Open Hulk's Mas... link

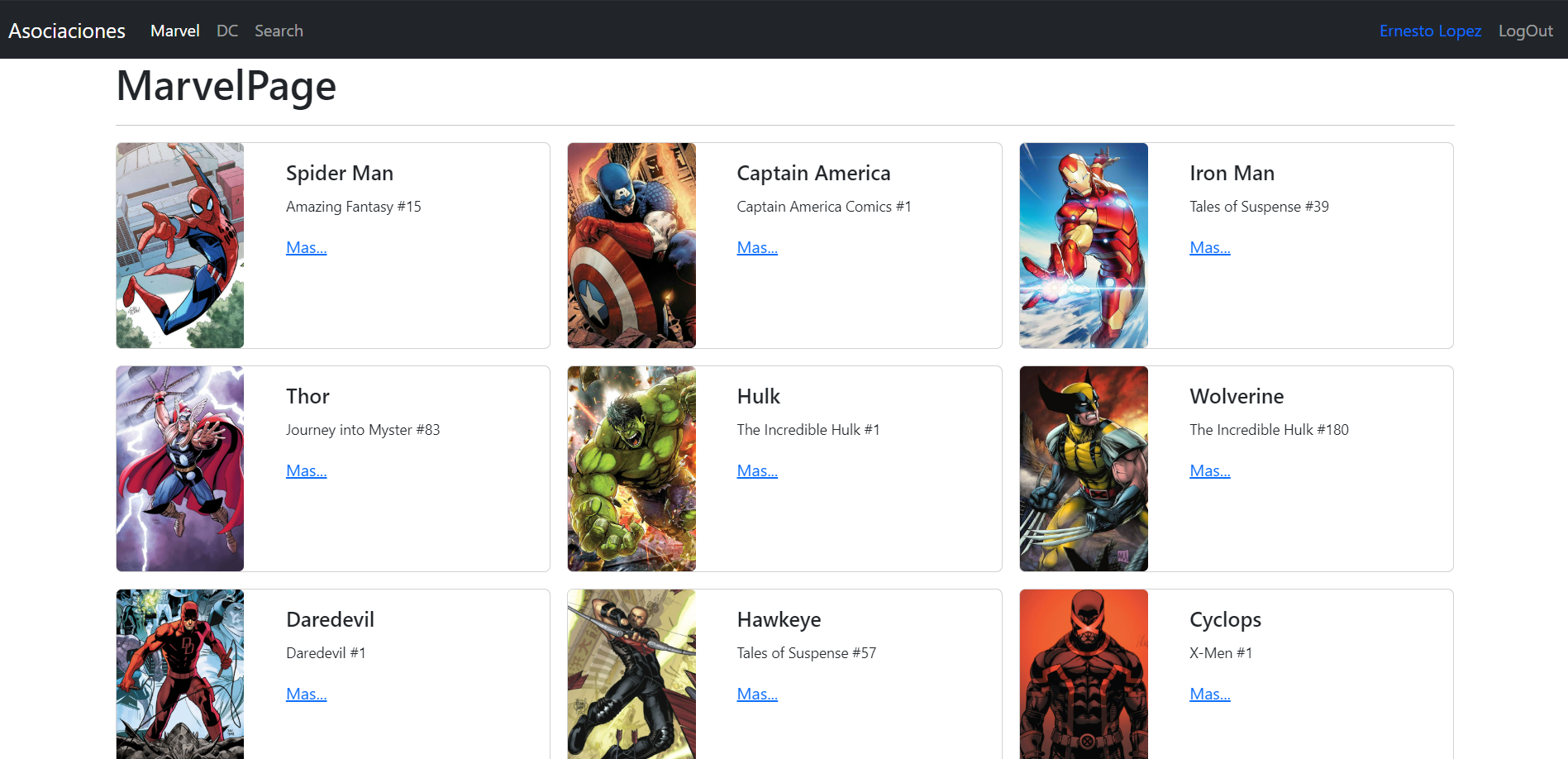coord(757,470)
